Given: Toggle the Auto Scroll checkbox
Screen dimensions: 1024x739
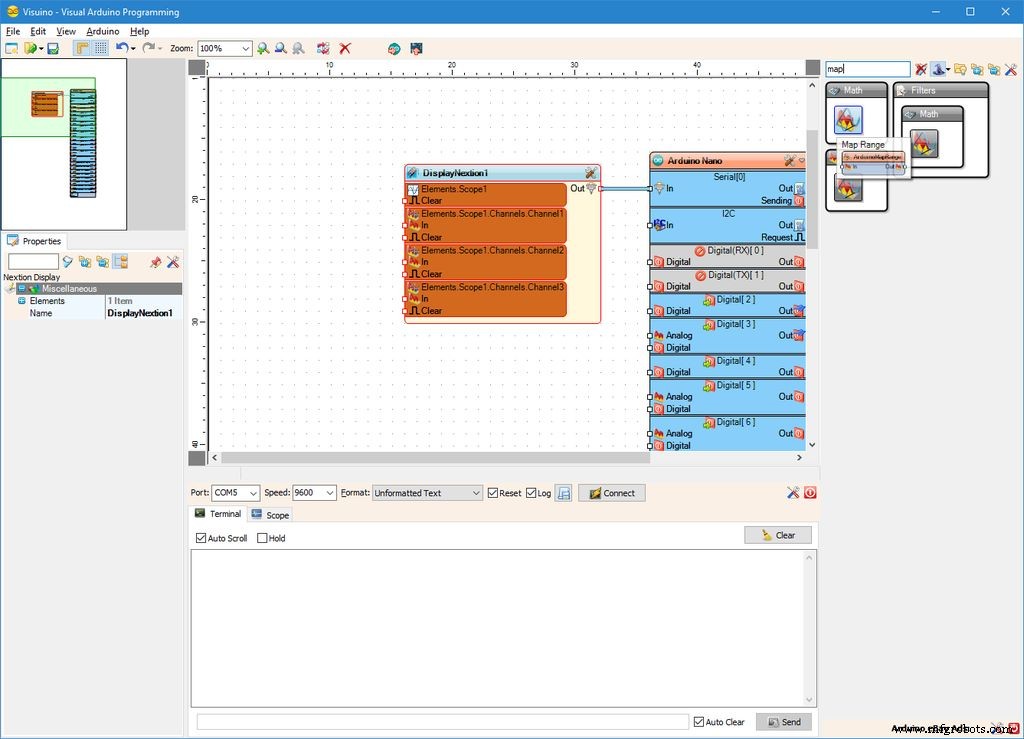Looking at the screenshot, I should 201,538.
